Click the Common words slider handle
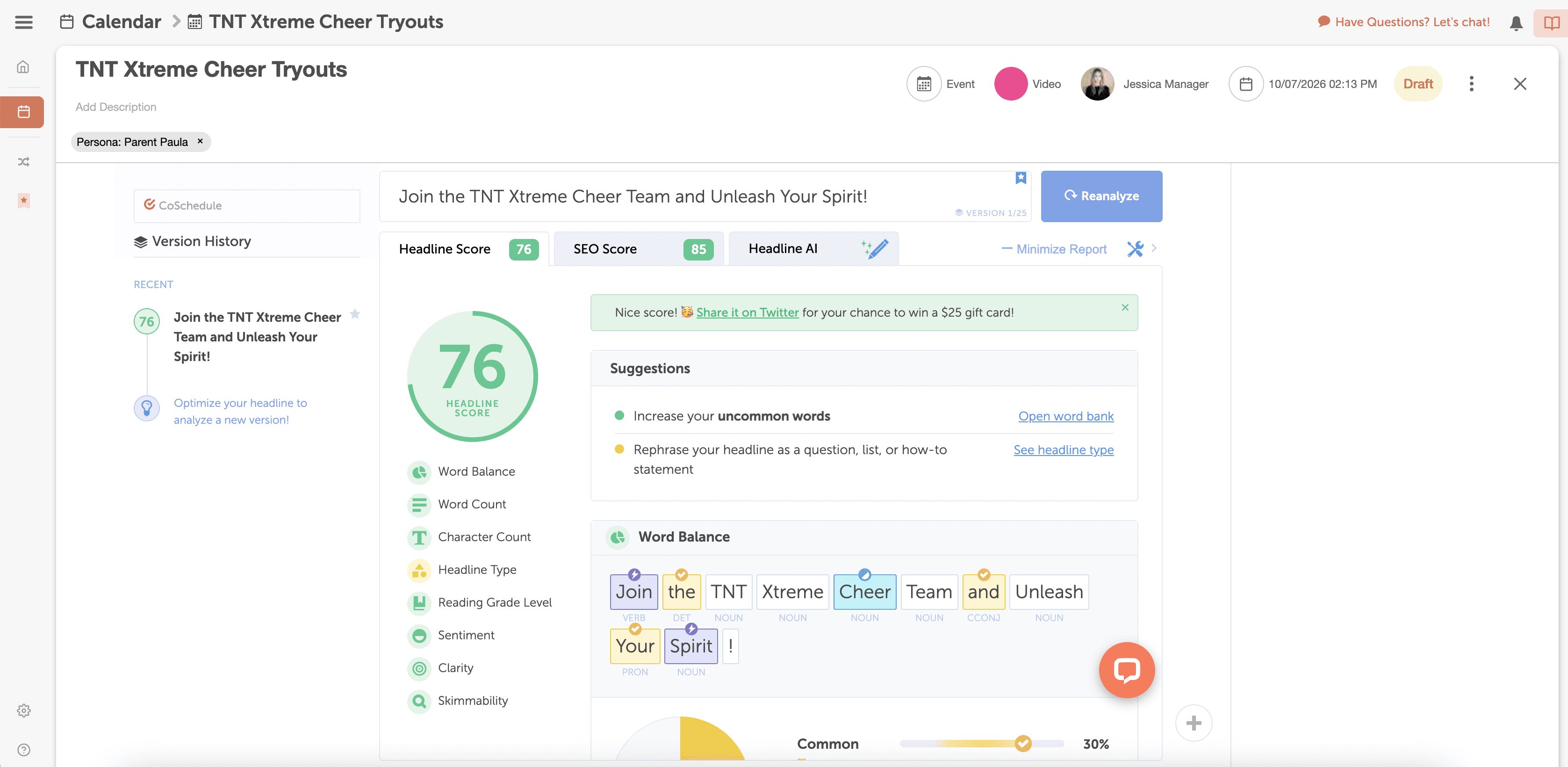 1022,743
